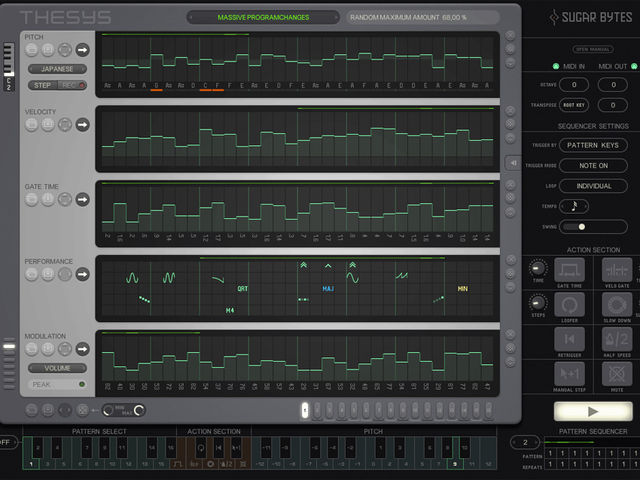Screen dimensions: 640x480
Task: Click the looper key on Action Section keyboard
Action: (200, 447)
